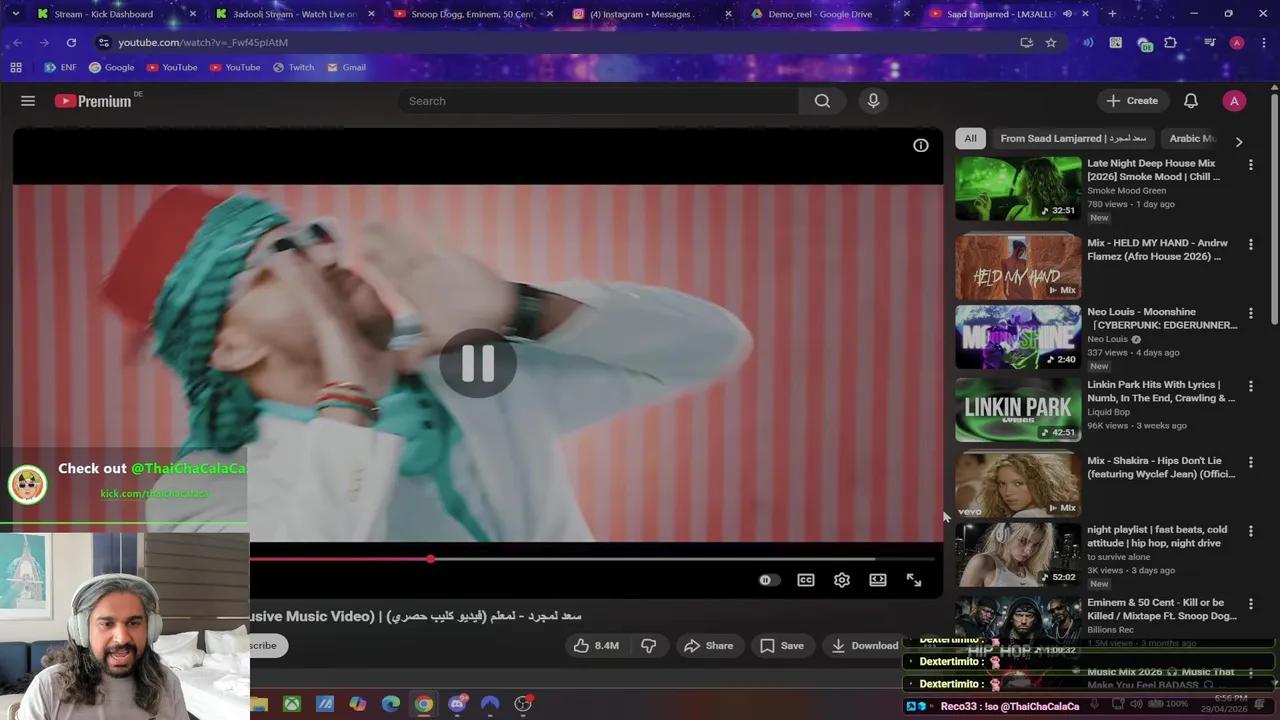
Task: Open the Chrome extensions puzzle icon
Action: (x=1171, y=42)
